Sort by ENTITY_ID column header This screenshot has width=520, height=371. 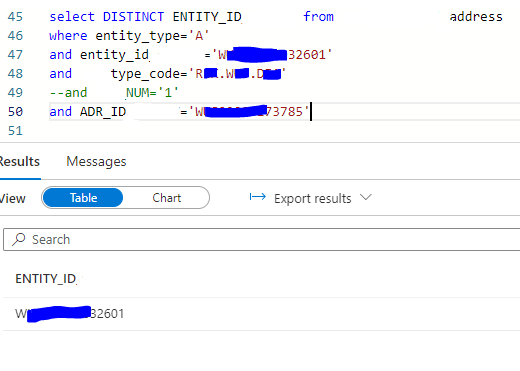pyautogui.click(x=46, y=279)
